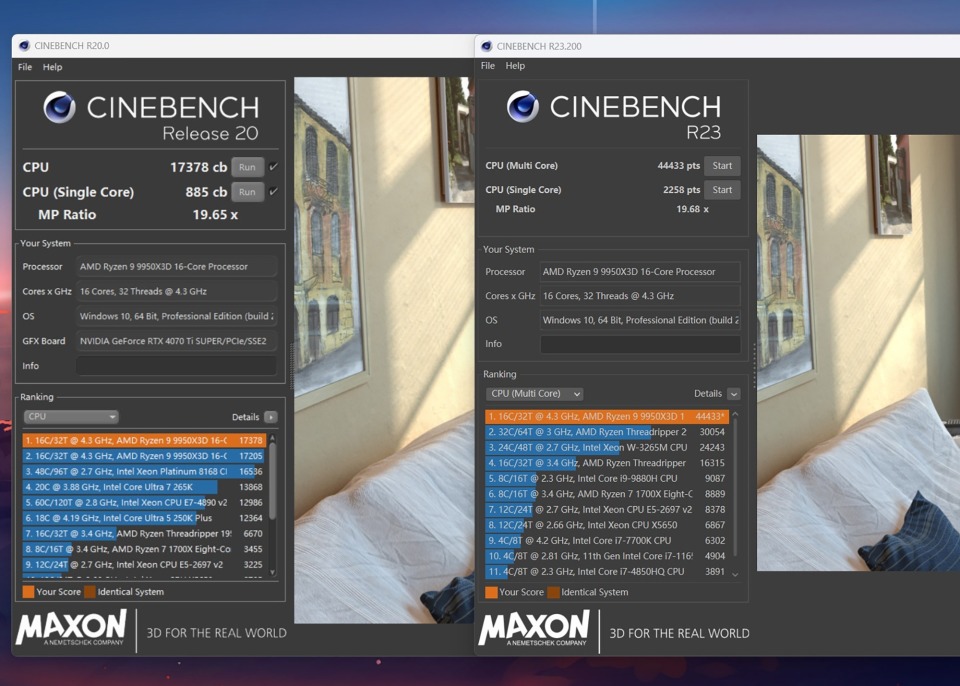Toggle the checkbox beside R20 CPU Run

tap(273, 167)
